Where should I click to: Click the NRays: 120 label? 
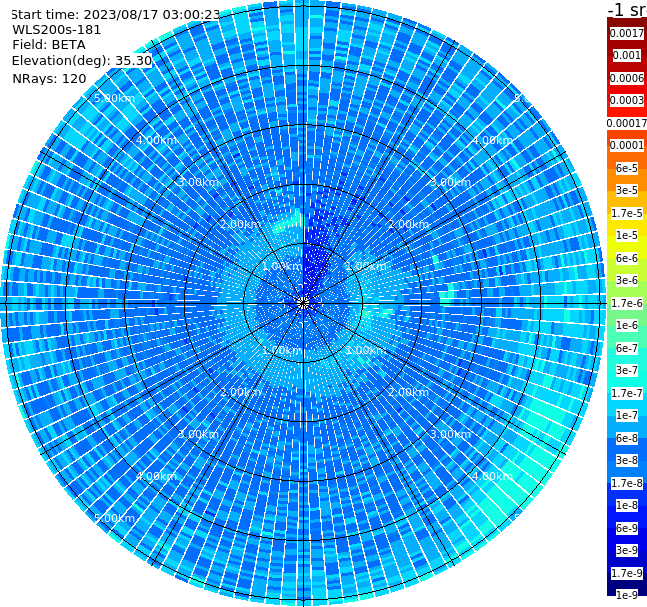[x=49, y=78]
